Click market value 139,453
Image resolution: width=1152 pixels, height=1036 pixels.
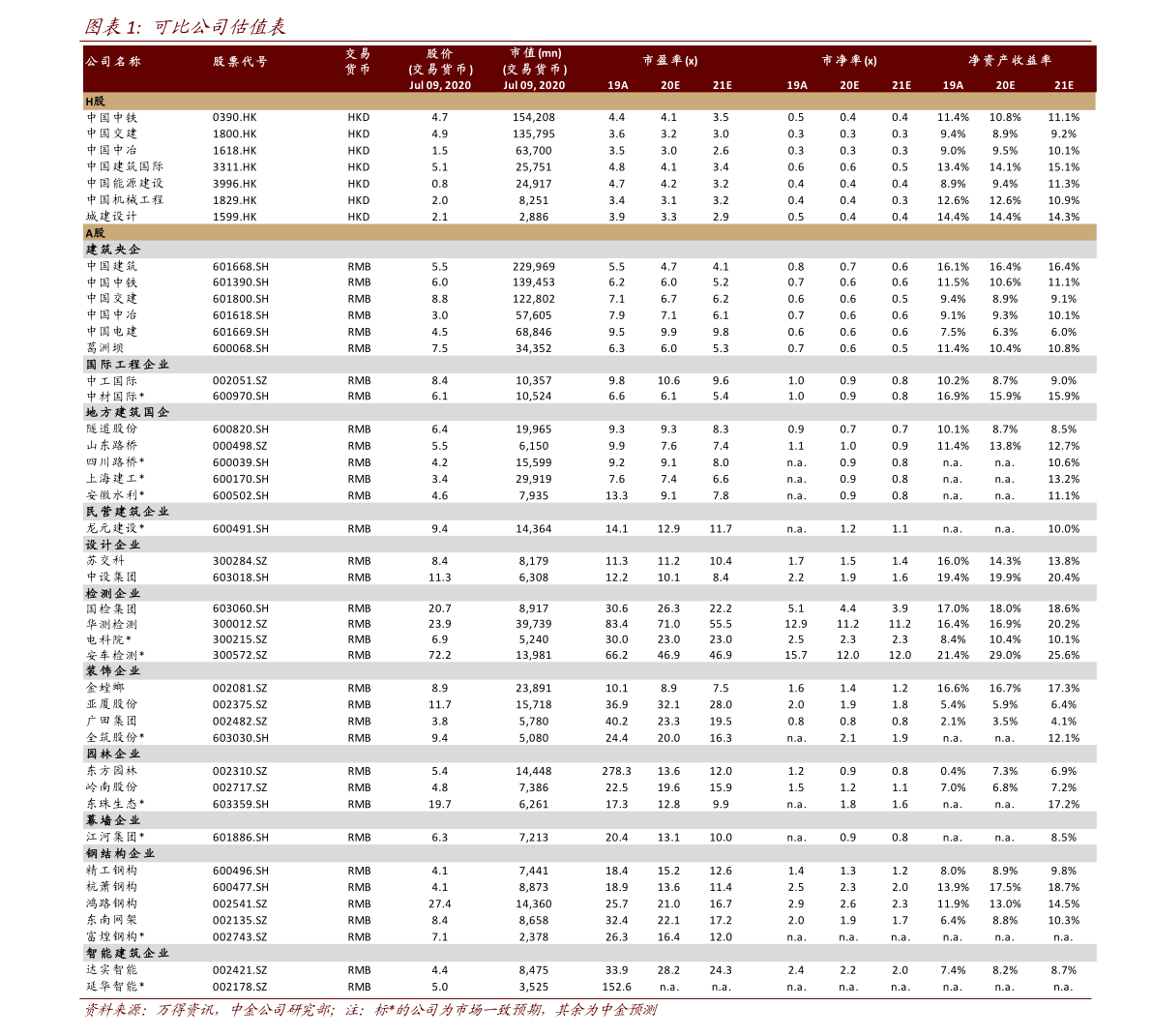pos(533,282)
